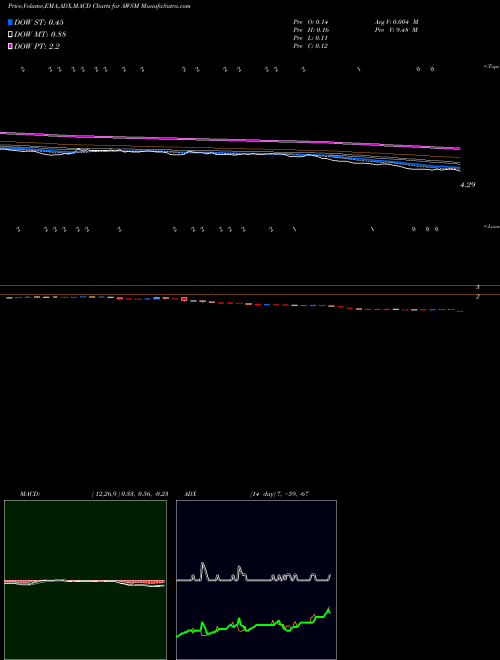500x660 pixels.
Task: Select the 'DOW MT: 0.88' legend label
Action: click(40, 35)
